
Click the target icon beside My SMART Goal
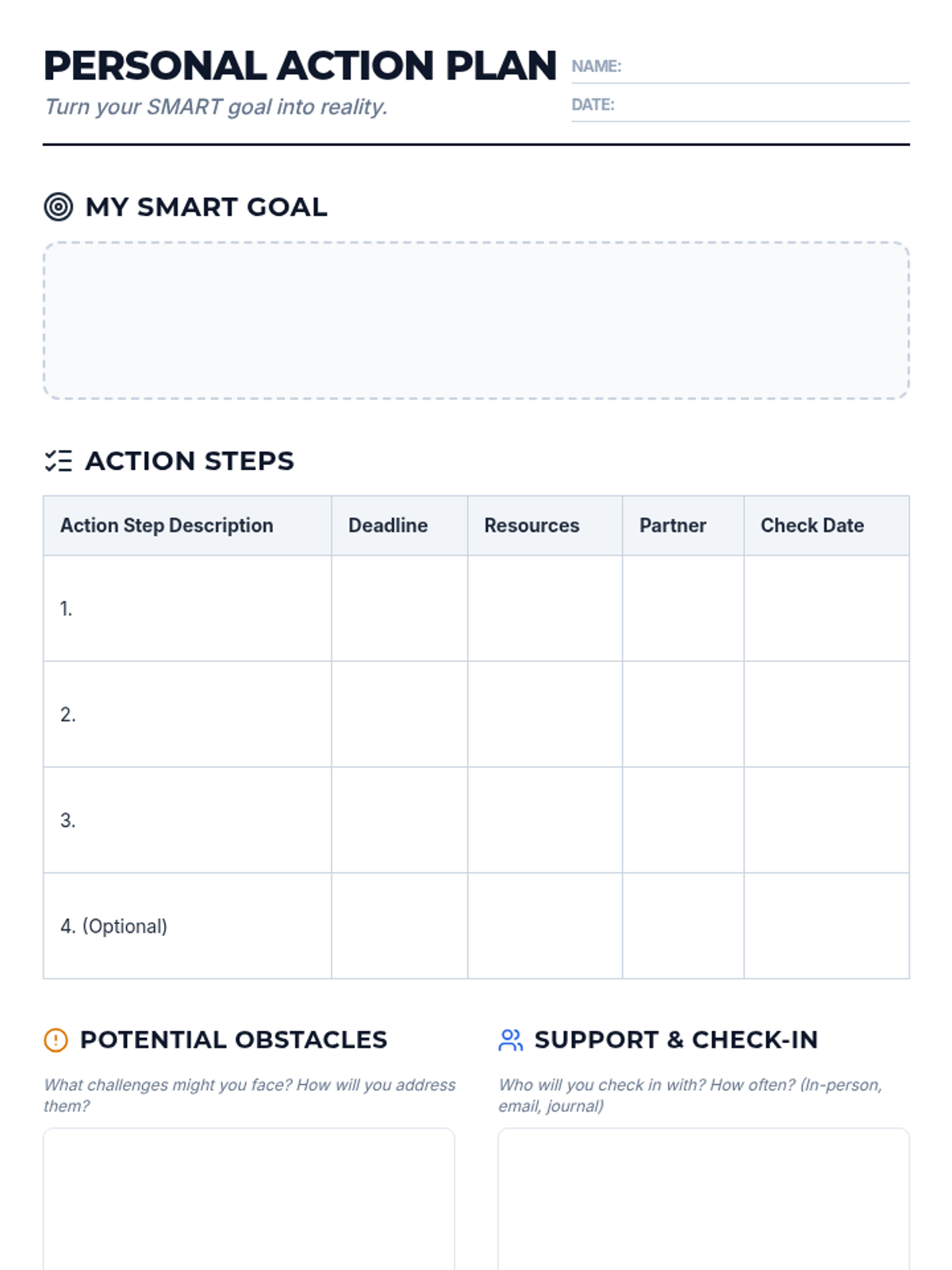[x=58, y=207]
